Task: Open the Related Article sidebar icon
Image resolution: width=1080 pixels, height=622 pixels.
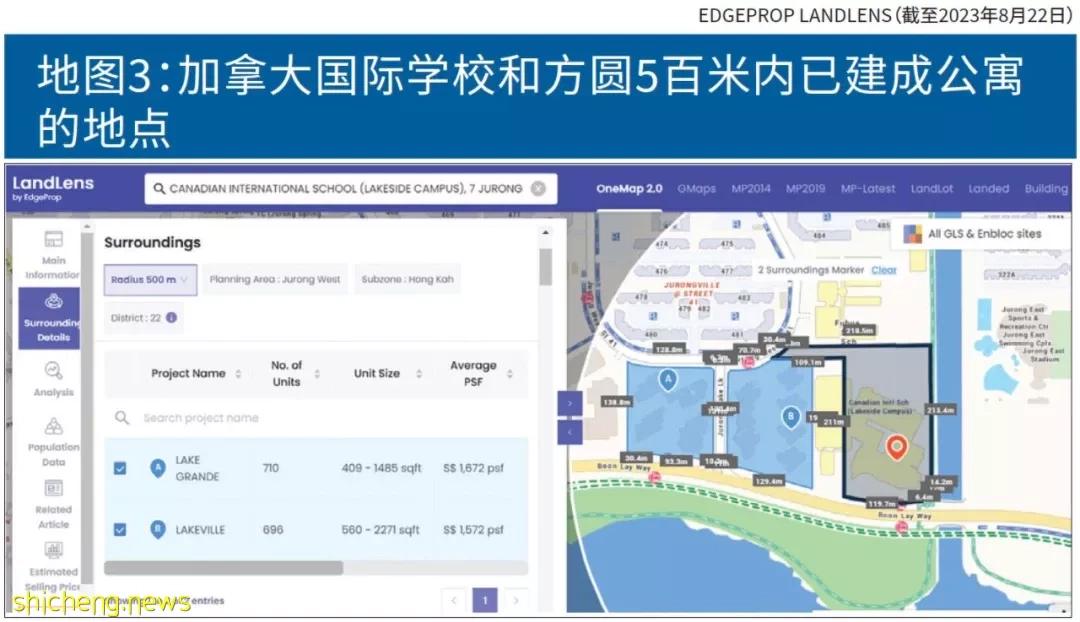Action: pos(53,488)
